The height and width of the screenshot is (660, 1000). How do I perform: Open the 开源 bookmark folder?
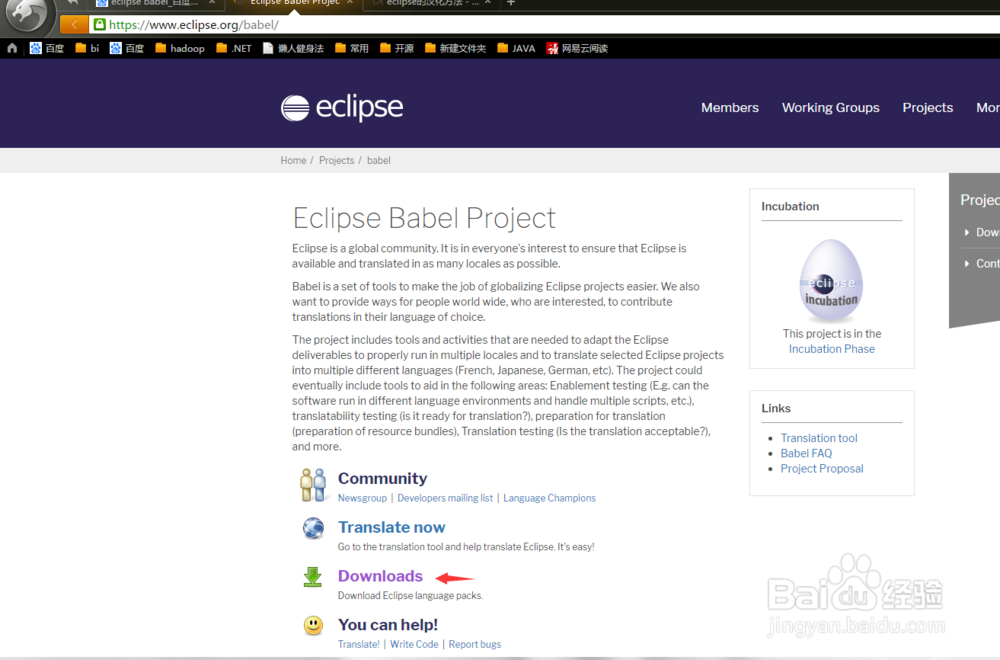[x=397, y=48]
